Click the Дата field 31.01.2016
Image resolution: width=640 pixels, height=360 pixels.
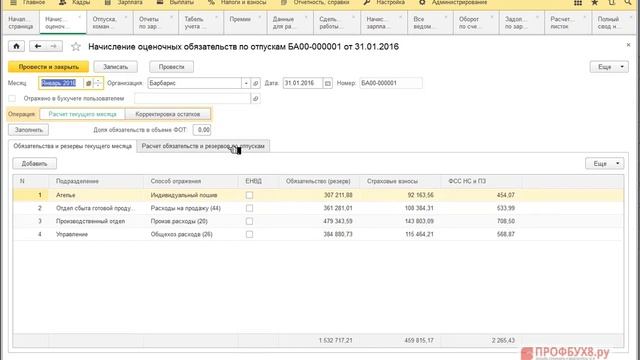302,83
